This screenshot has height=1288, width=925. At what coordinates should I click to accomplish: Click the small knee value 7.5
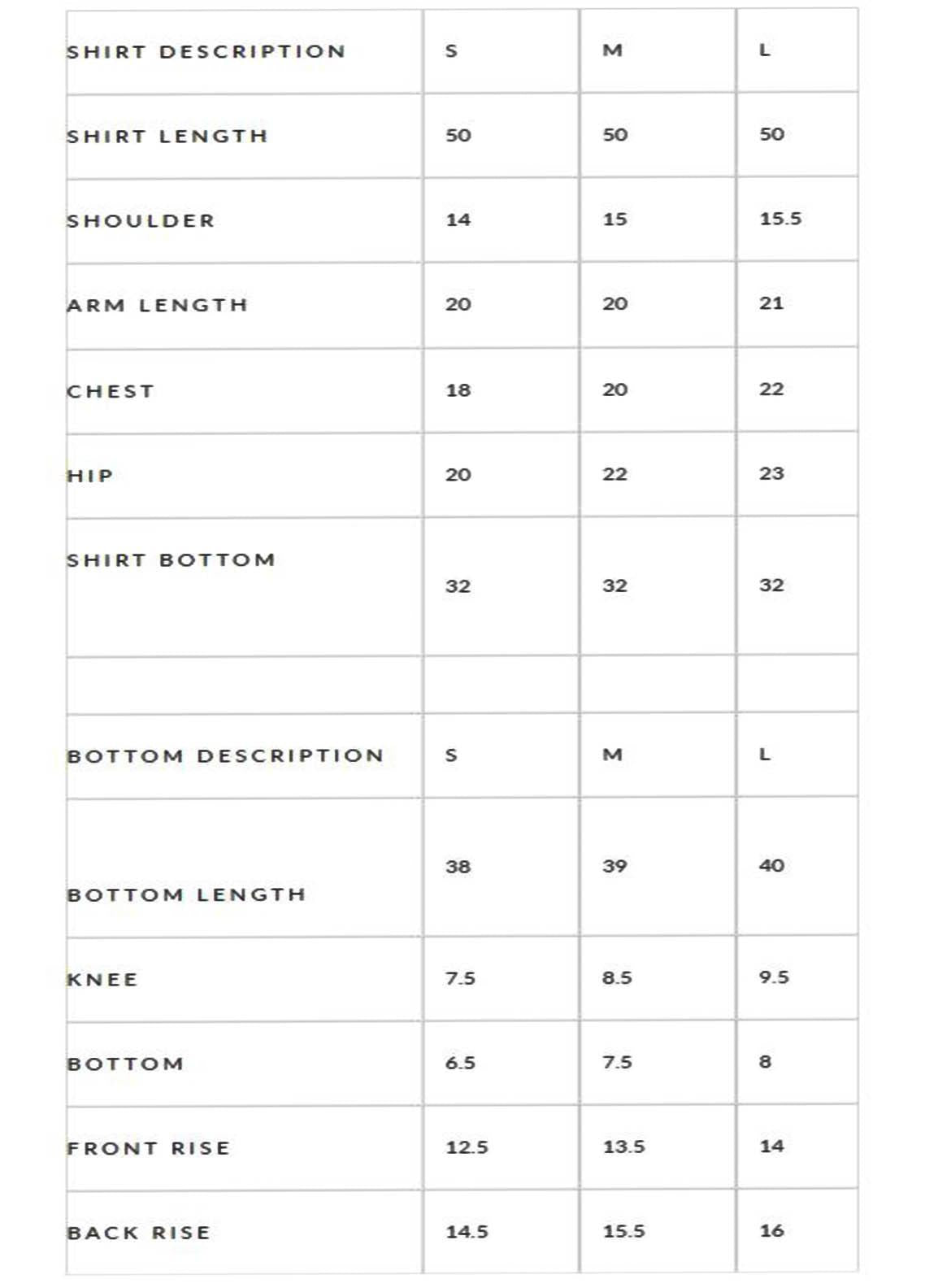(460, 978)
